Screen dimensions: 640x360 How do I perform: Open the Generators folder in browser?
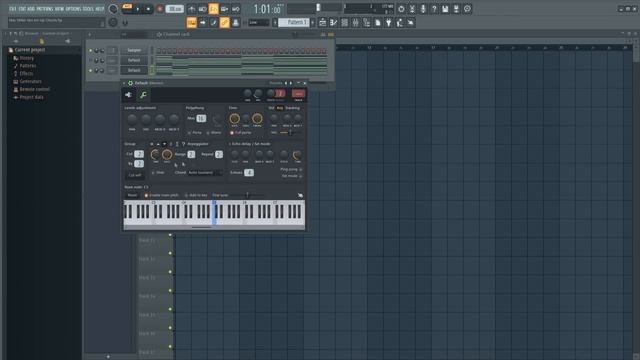[x=30, y=81]
